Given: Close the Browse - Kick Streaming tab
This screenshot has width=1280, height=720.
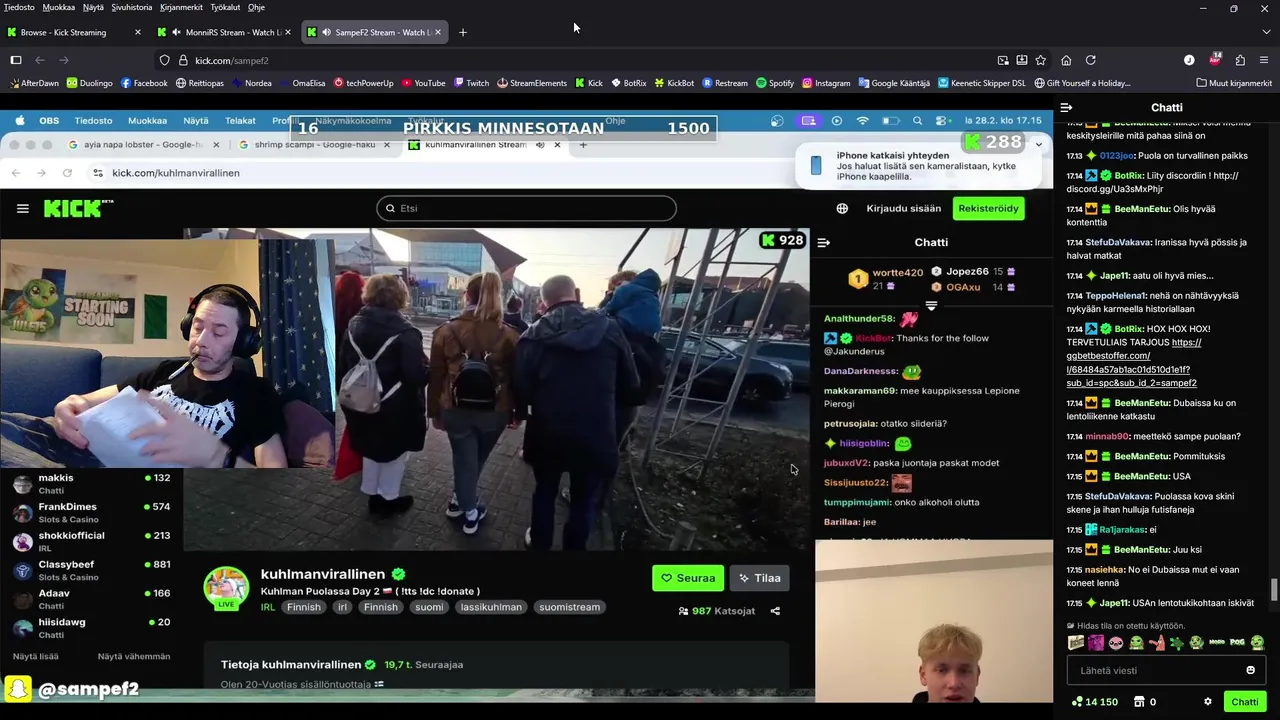Looking at the screenshot, I should [138, 32].
